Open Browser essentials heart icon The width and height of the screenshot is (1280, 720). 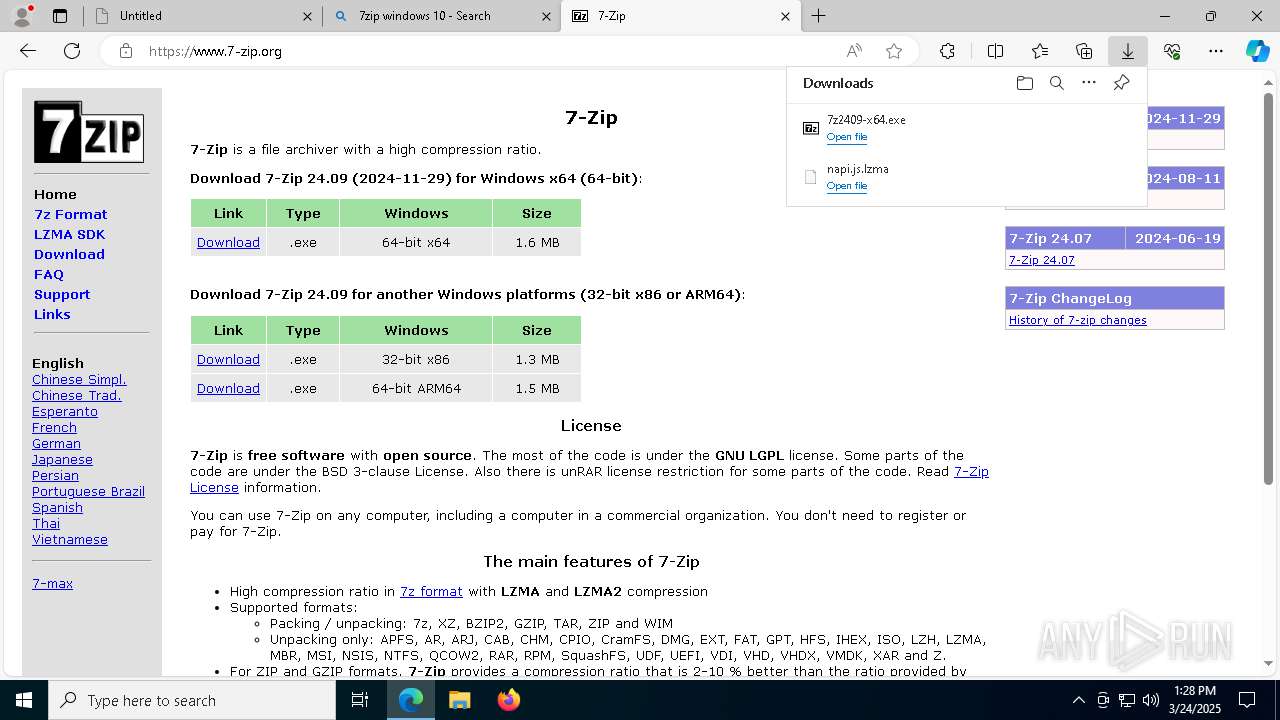(x=1172, y=51)
